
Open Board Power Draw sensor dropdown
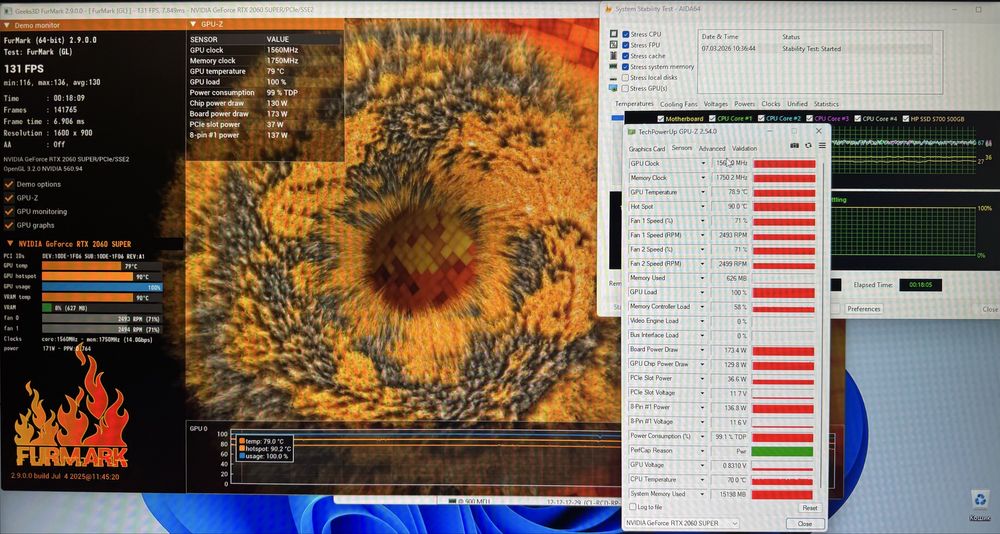coord(703,350)
